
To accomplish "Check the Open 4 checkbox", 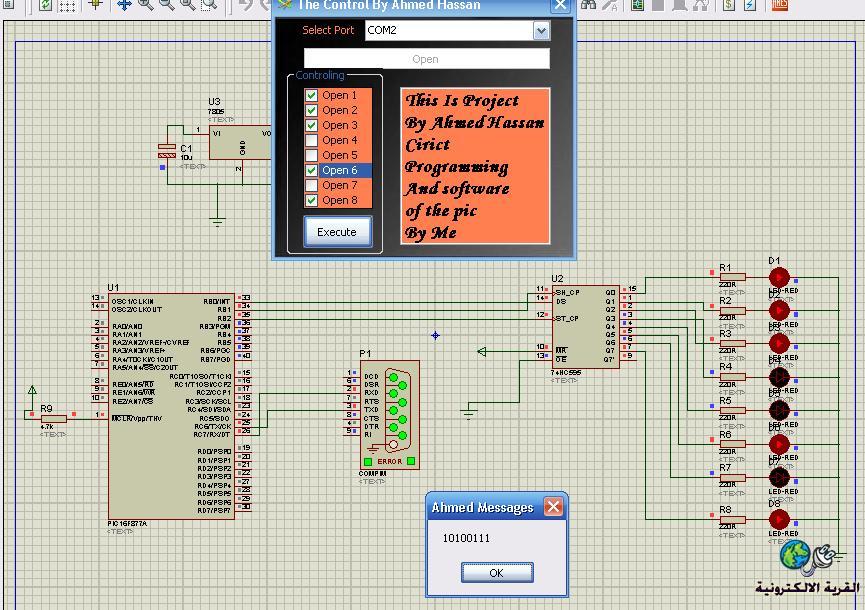I will 312,141.
